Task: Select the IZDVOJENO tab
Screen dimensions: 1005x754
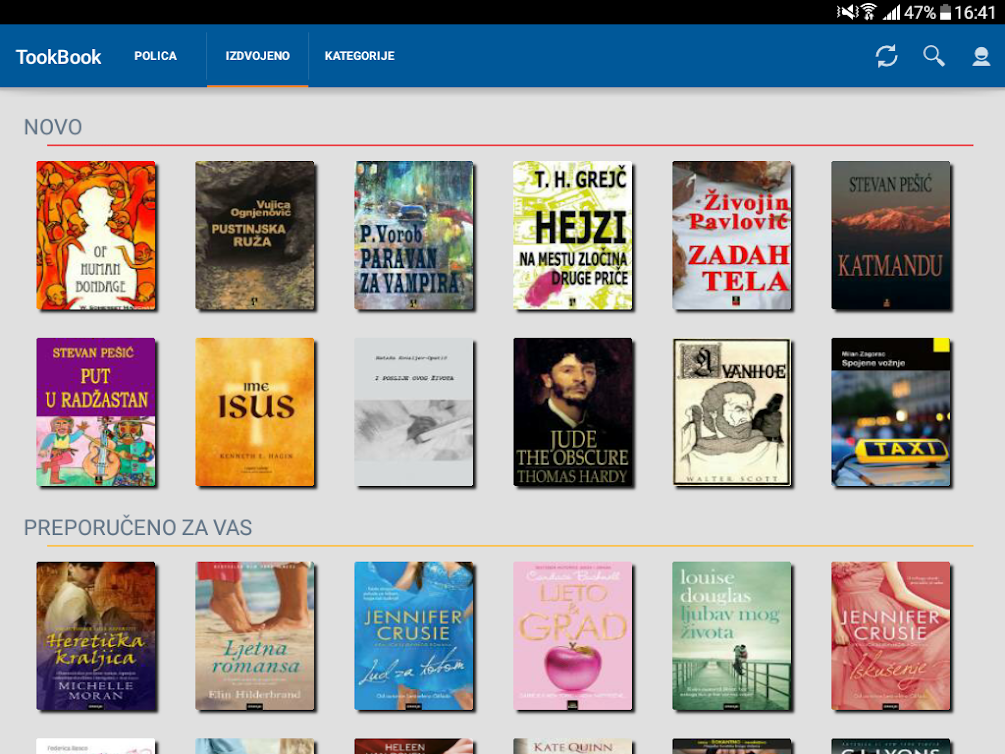Action: coord(258,56)
